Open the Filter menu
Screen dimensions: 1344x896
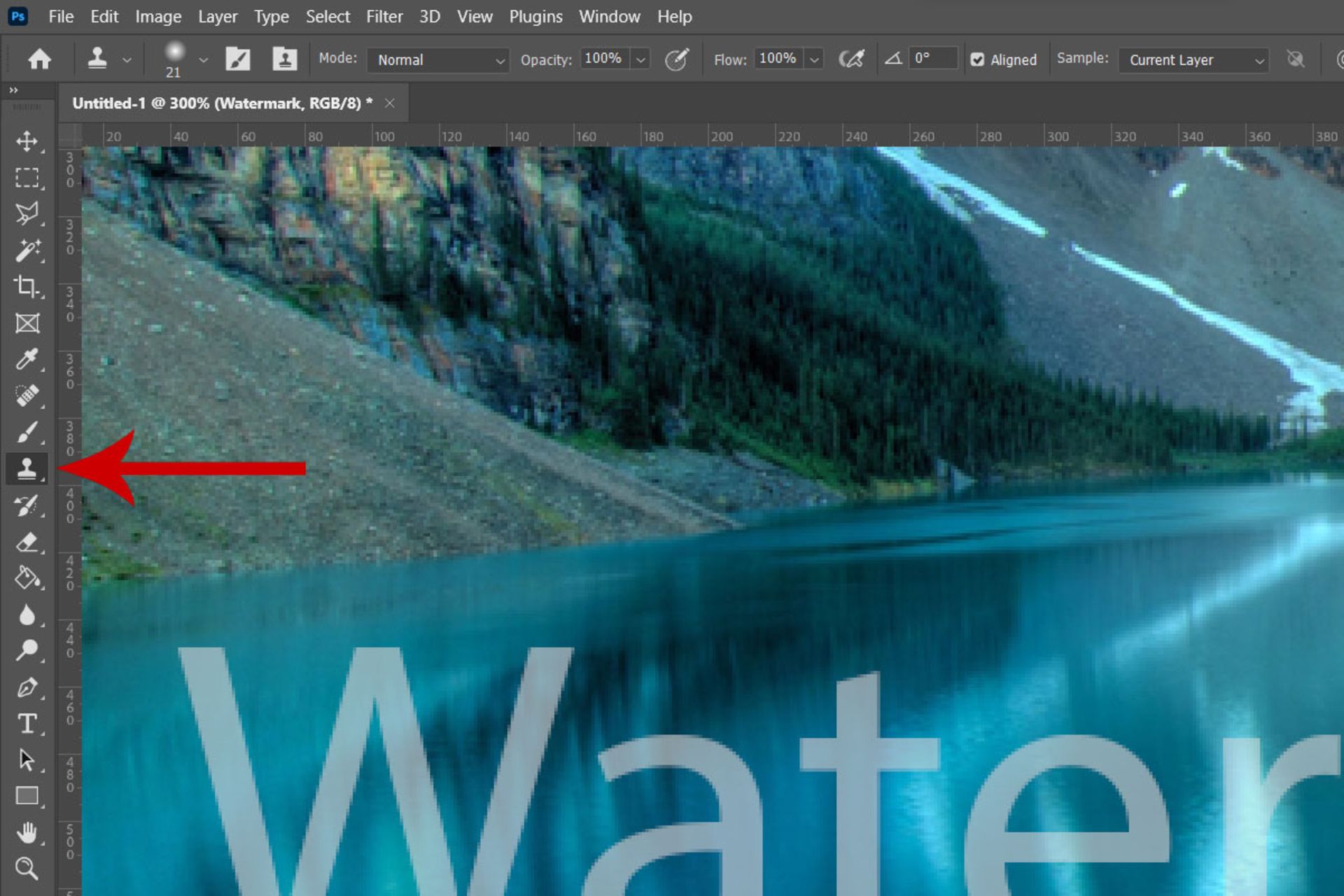pos(384,17)
